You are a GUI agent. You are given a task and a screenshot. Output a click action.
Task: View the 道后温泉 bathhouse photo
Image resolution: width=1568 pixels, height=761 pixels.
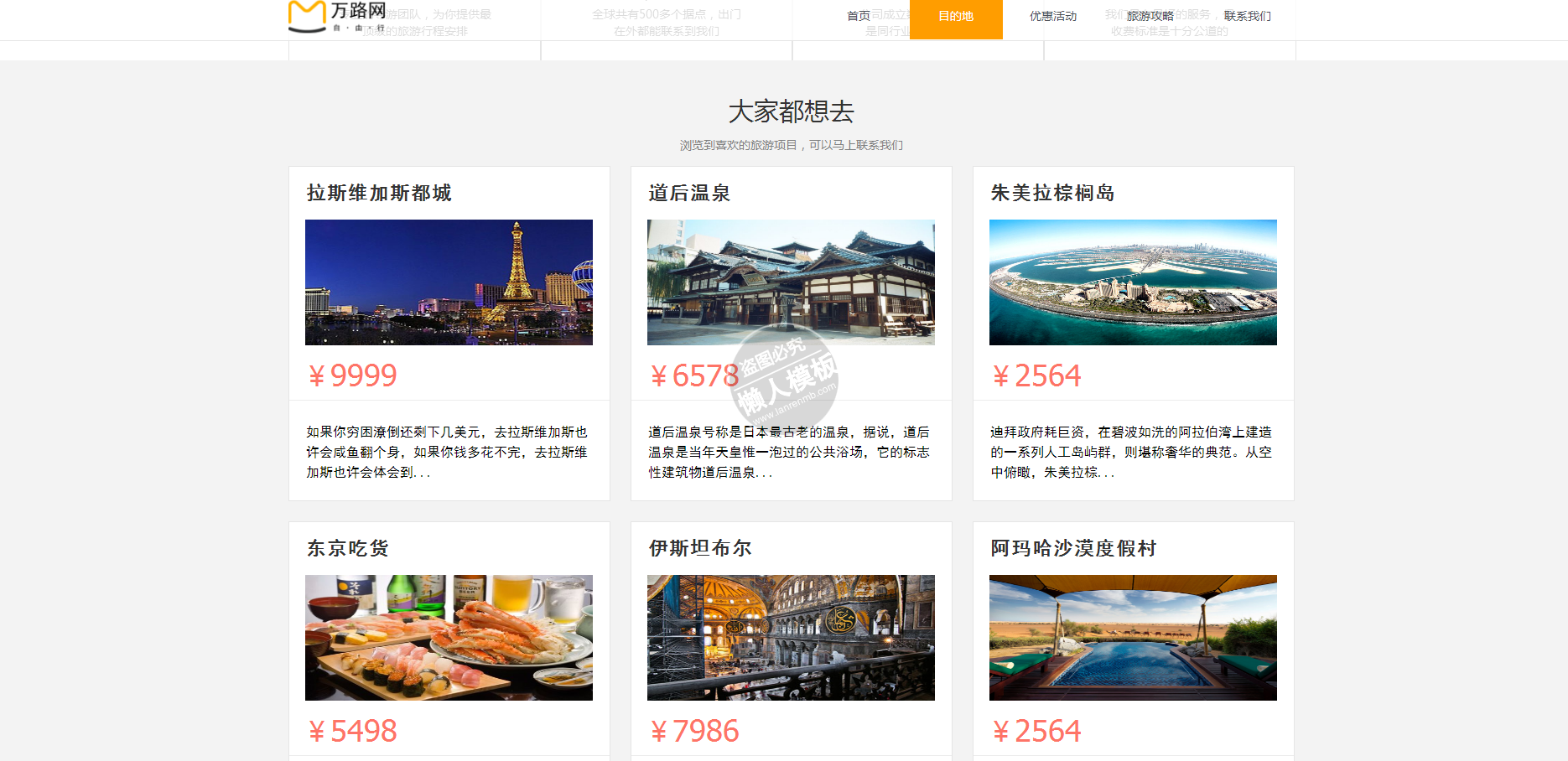pos(791,282)
